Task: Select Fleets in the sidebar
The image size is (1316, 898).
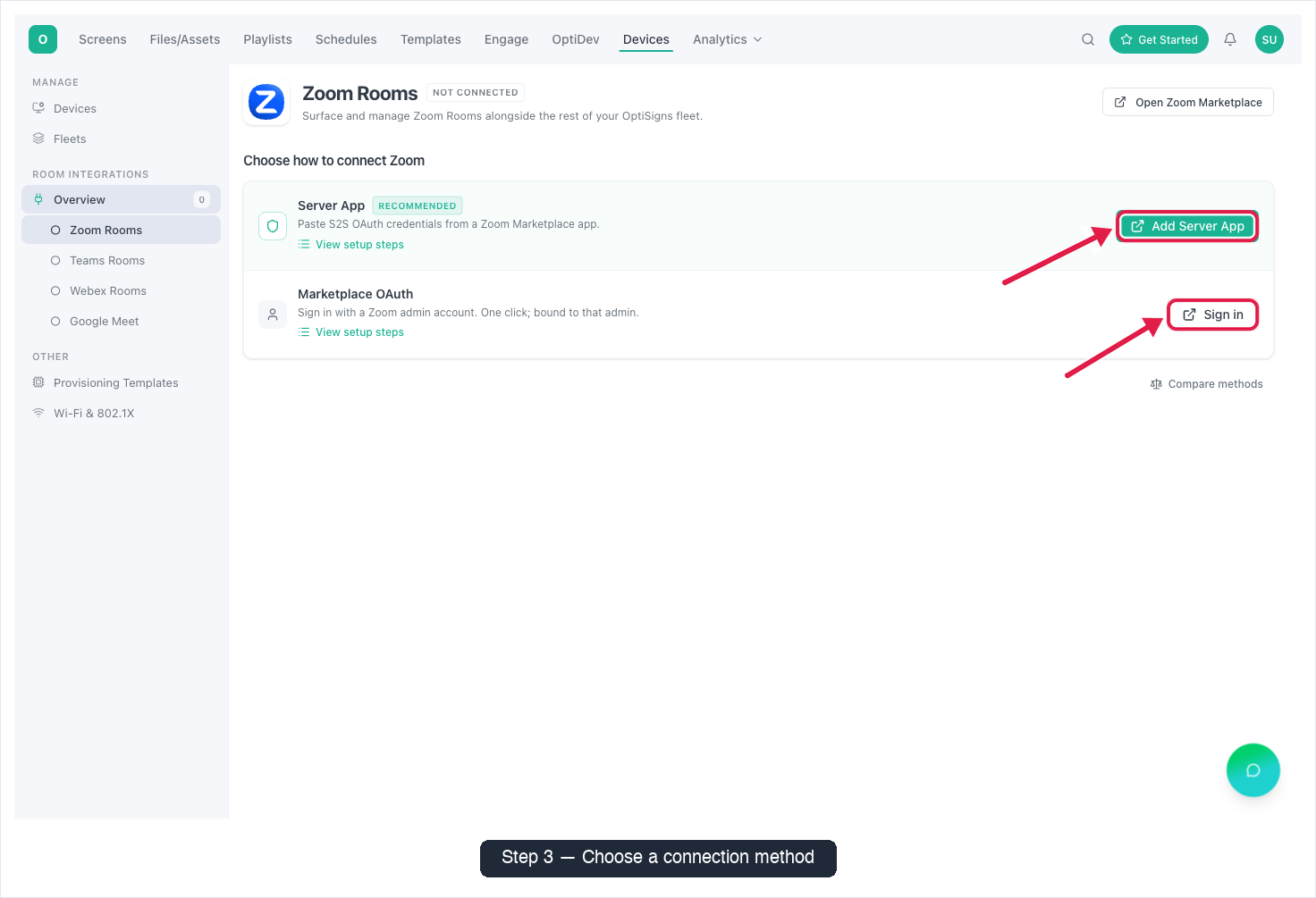Action: (121, 138)
